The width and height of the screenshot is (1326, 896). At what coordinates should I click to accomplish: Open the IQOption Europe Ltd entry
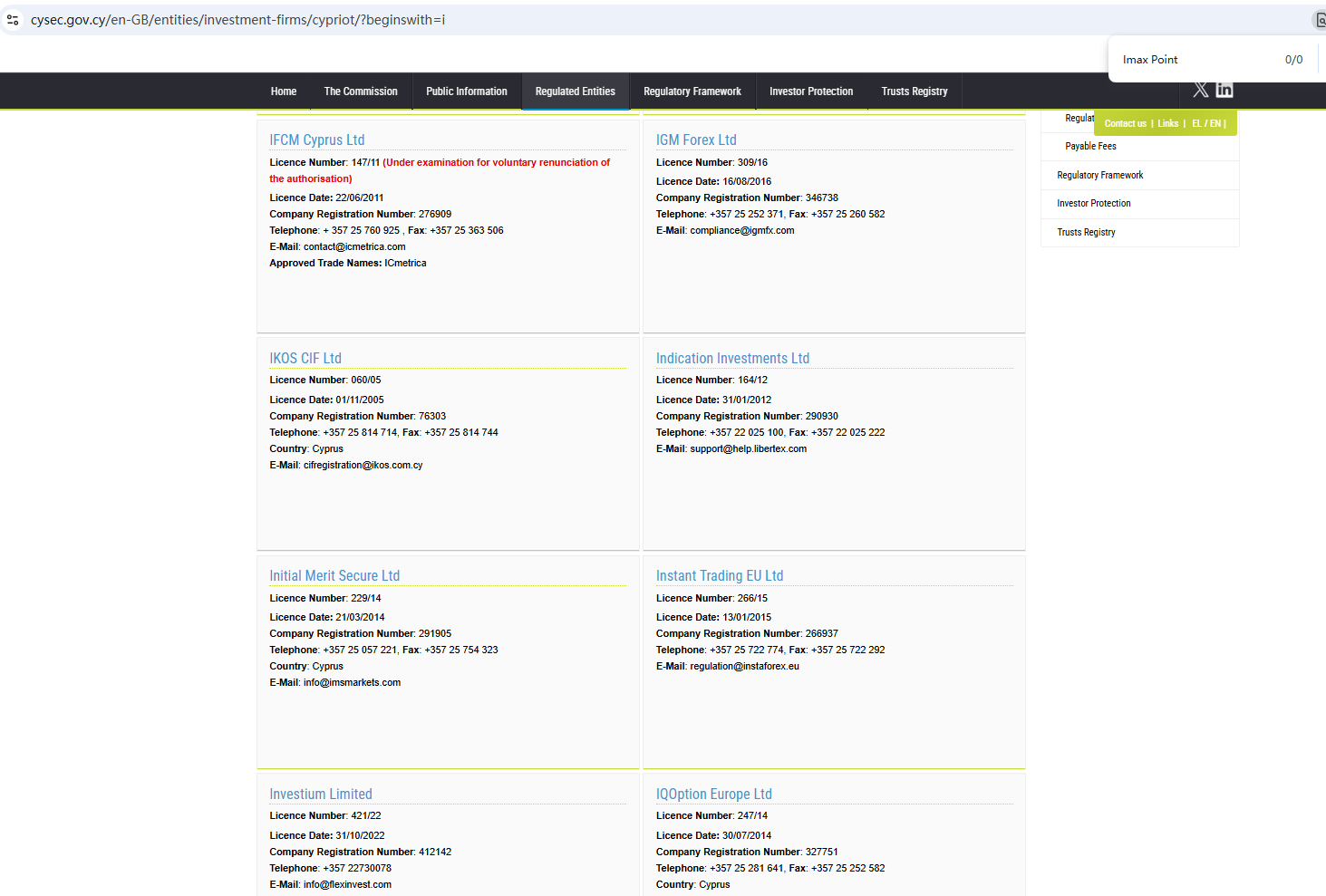(x=713, y=795)
